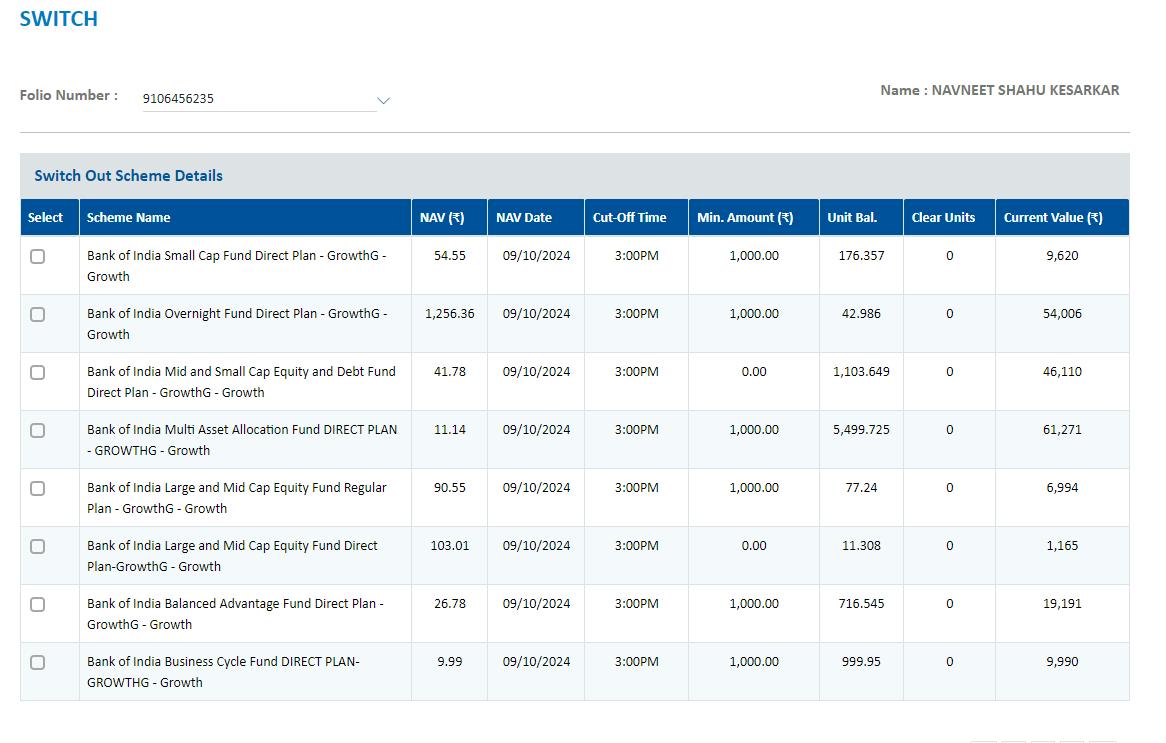This screenshot has height=743, width=1166.
Task: Click current value 9,620
Action: 1062,255
